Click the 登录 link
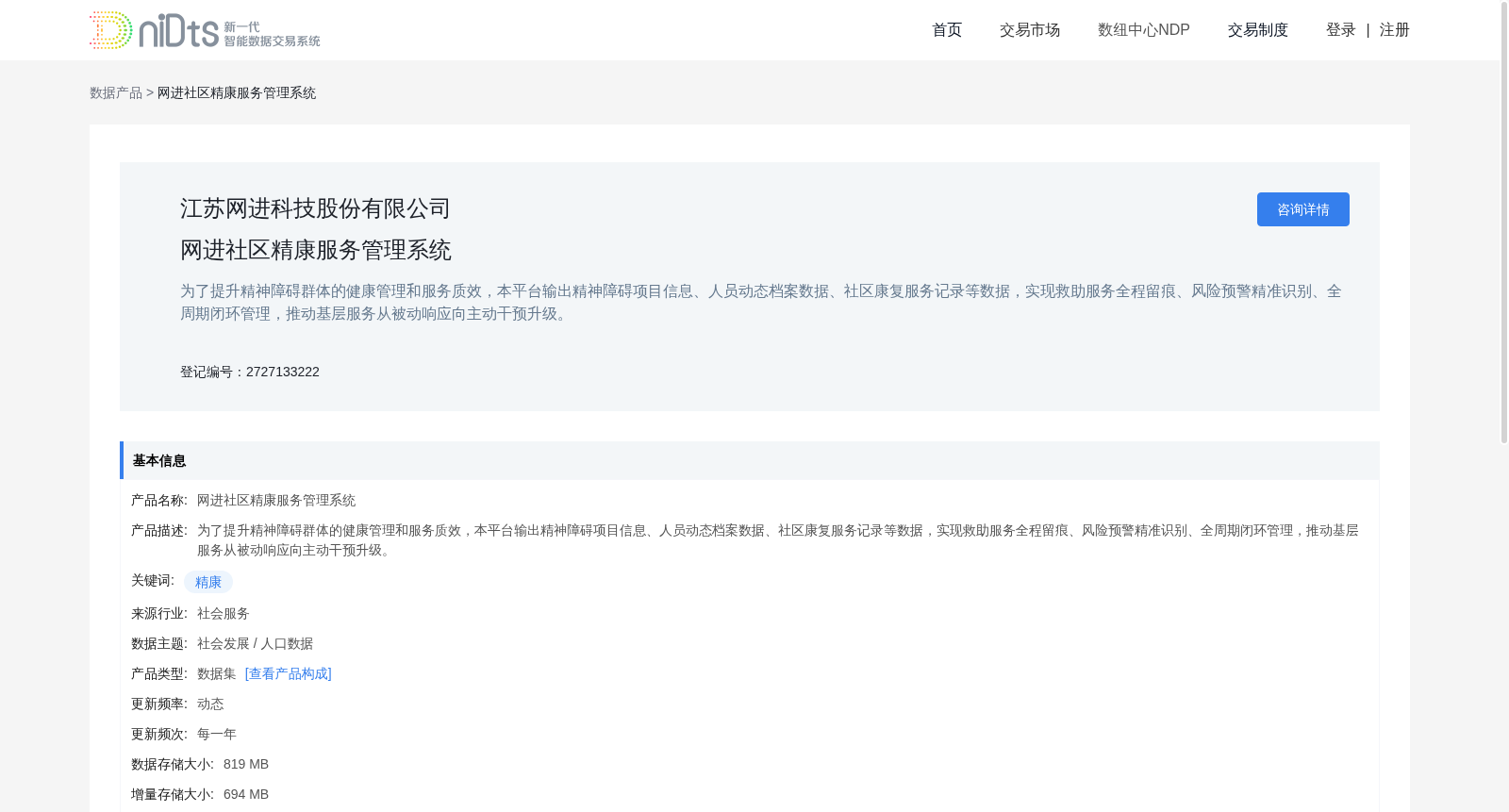Viewport: 1509px width, 812px height. [1341, 30]
